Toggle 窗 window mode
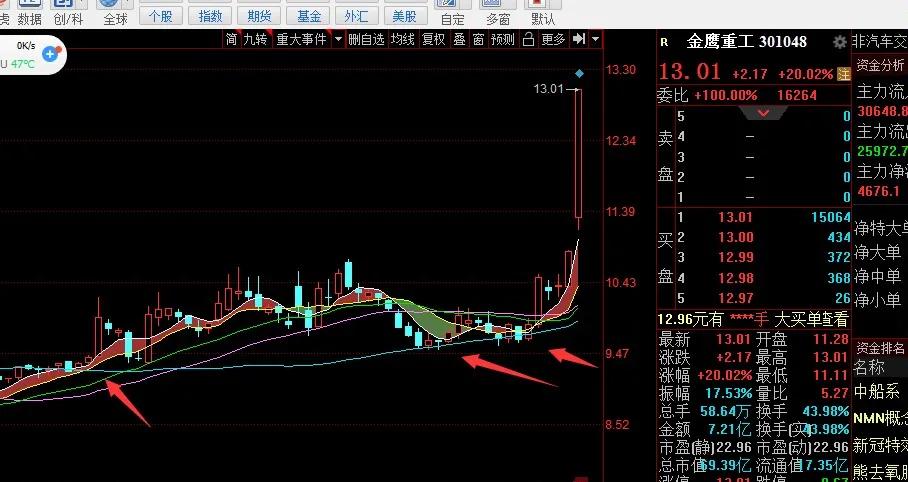The height and width of the screenshot is (482, 908). [478, 39]
